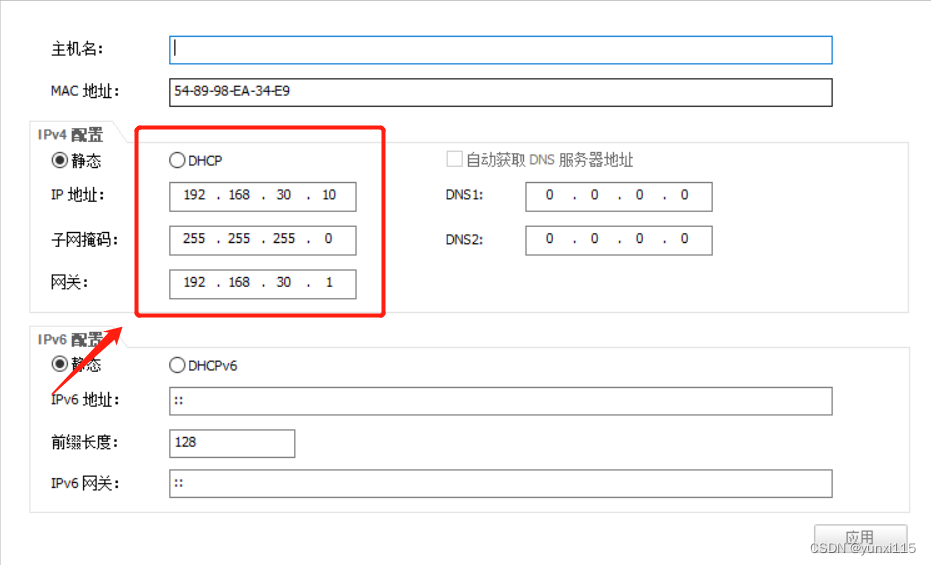
Task: Click the subnet mask (子网掩码) field
Action: [x=262, y=240]
